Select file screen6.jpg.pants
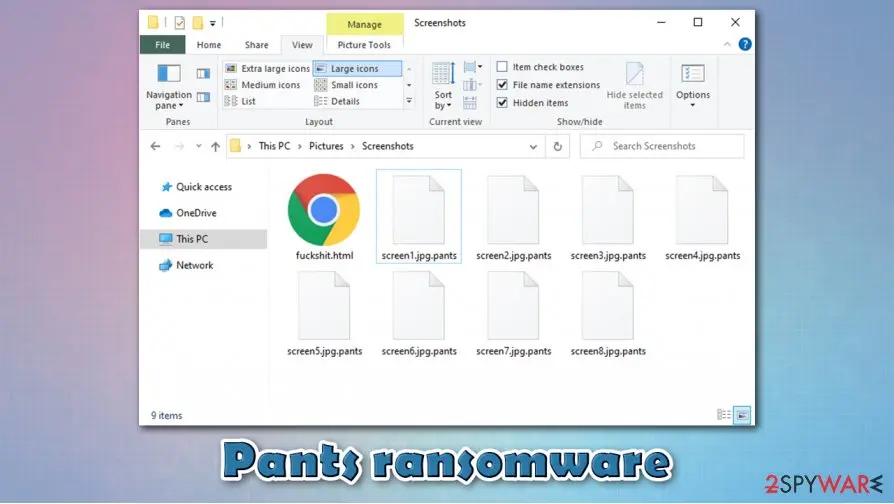Image resolution: width=894 pixels, height=504 pixels. (419, 314)
